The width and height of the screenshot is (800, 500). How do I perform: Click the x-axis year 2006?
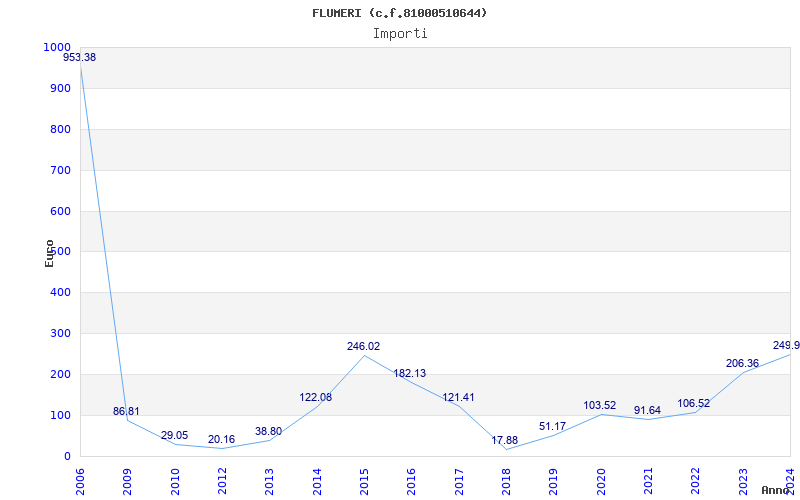point(80,482)
